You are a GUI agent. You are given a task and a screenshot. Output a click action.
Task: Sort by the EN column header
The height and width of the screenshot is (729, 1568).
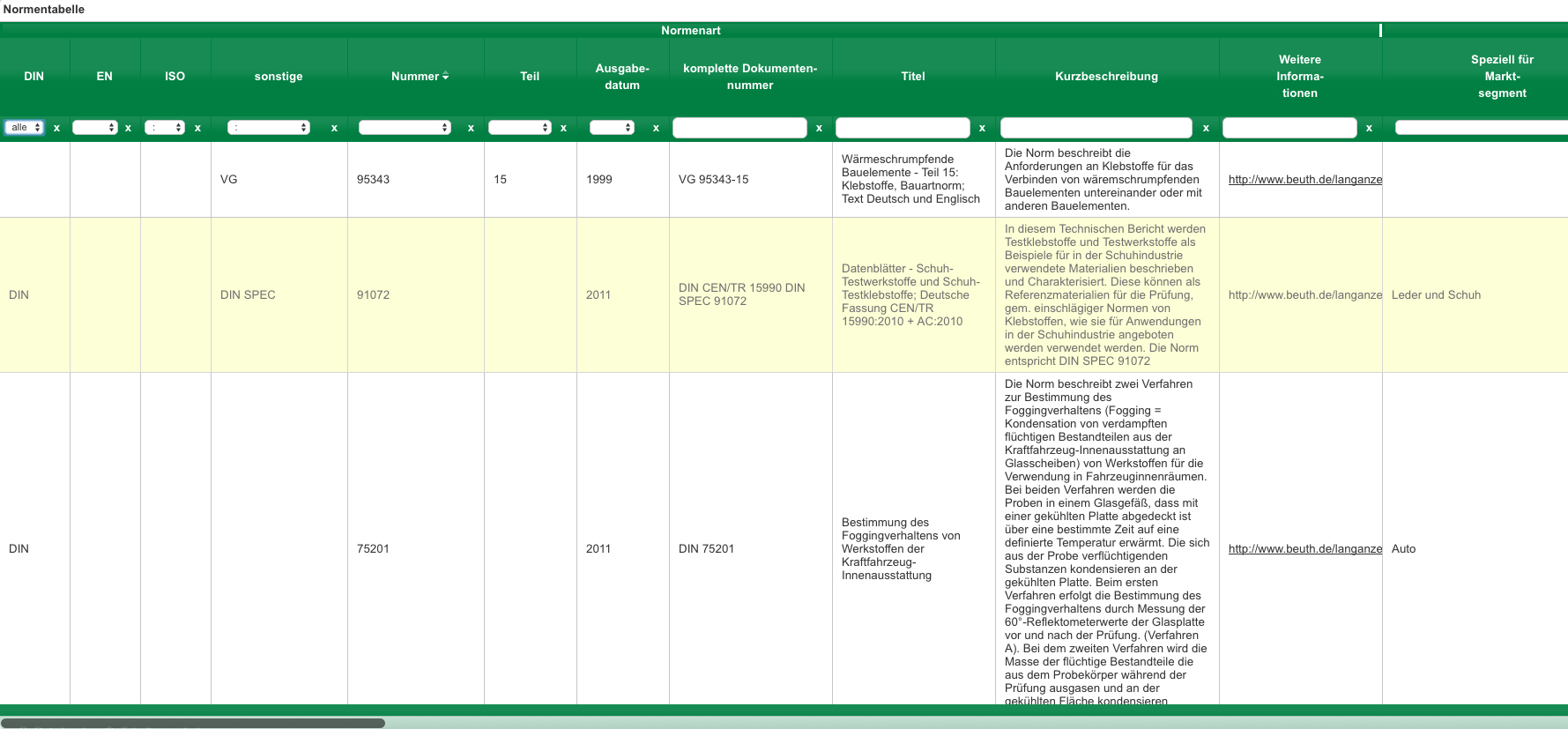pos(105,77)
